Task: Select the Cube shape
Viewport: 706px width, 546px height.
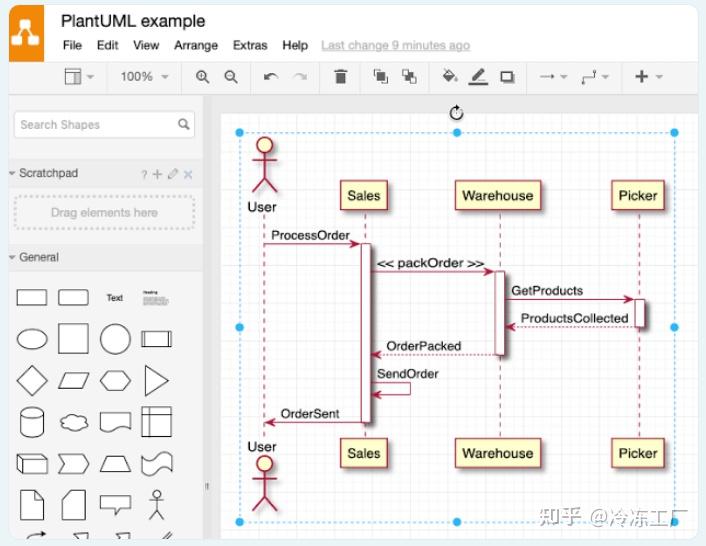Action: point(32,464)
